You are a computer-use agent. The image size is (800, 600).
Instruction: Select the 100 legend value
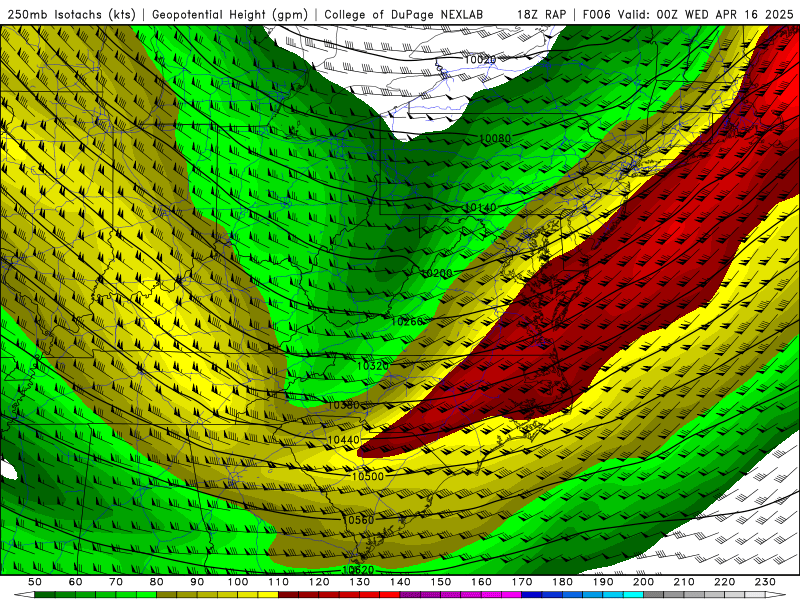point(238,582)
